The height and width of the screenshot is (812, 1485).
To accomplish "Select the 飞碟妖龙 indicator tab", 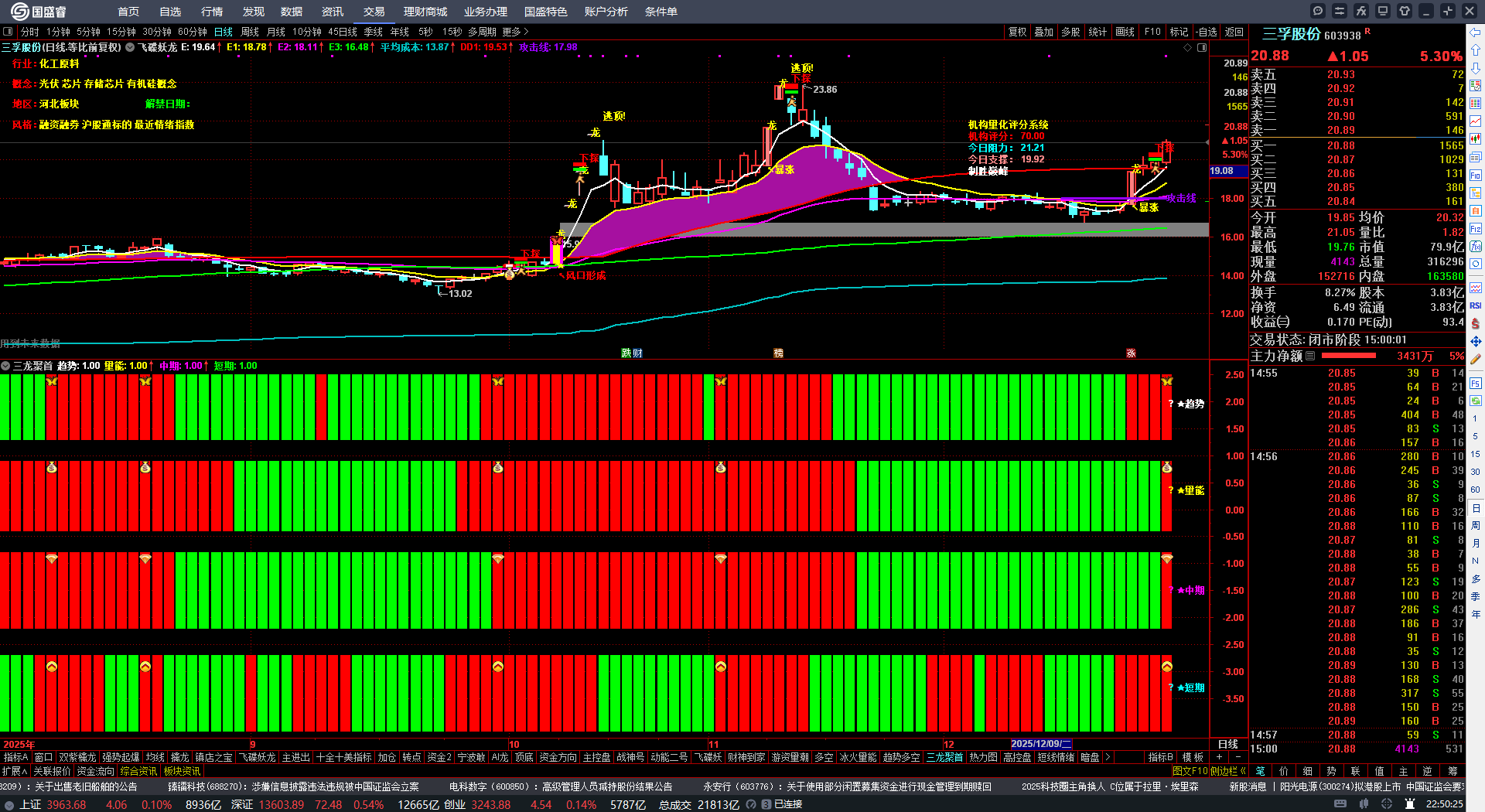I will [257, 757].
